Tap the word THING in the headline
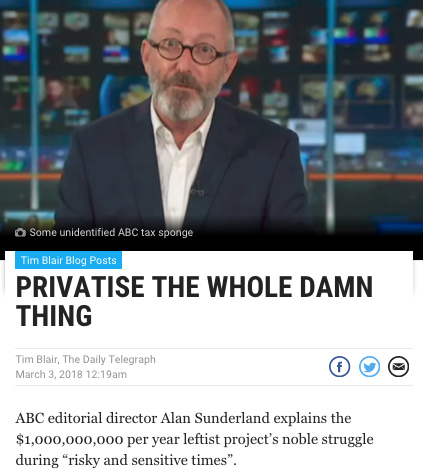Viewport: 423px width, 475px height. tap(54, 316)
